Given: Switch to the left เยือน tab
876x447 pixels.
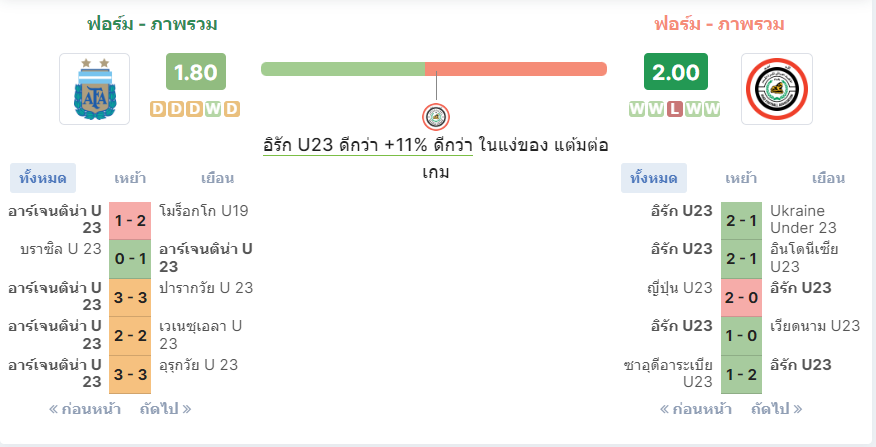Looking at the screenshot, I should pos(217,178).
